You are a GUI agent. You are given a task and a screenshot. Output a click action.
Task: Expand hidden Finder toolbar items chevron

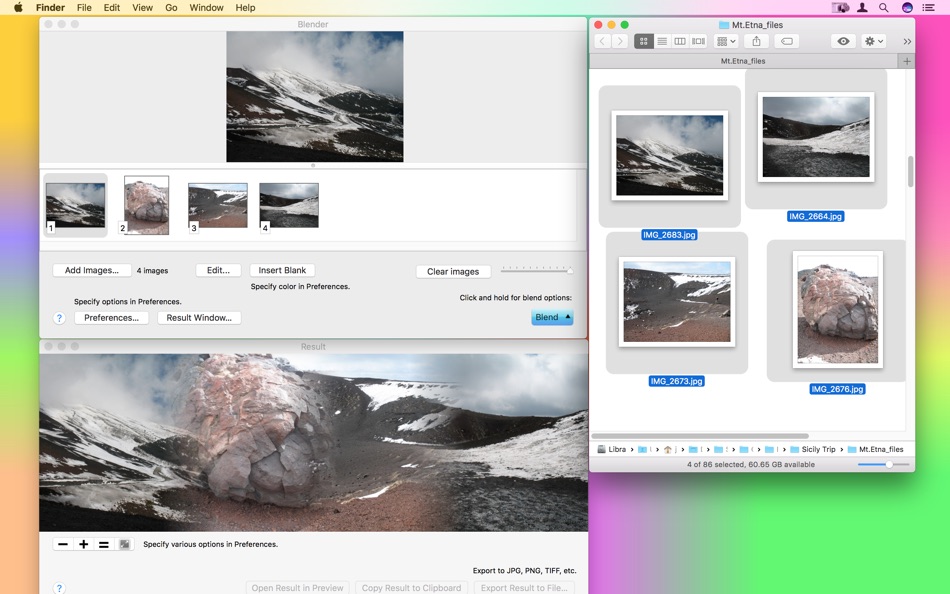click(907, 42)
